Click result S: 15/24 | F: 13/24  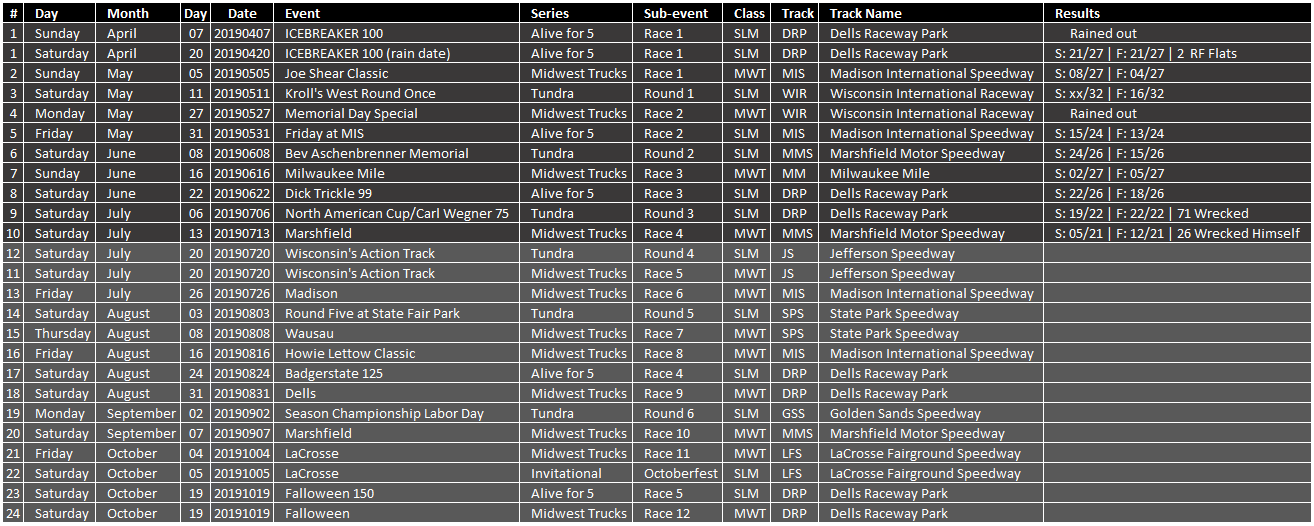pyautogui.click(x=1177, y=133)
